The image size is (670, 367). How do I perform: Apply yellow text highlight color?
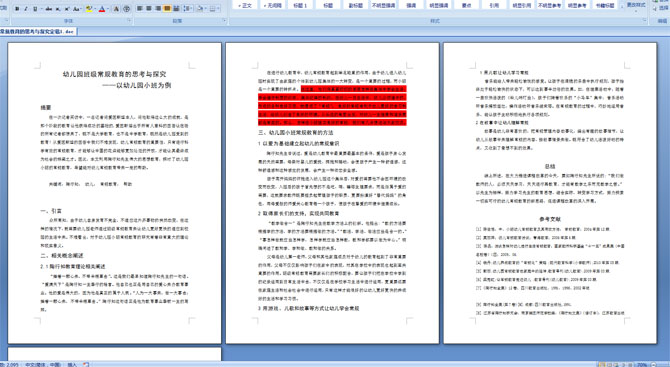click(89, 9)
